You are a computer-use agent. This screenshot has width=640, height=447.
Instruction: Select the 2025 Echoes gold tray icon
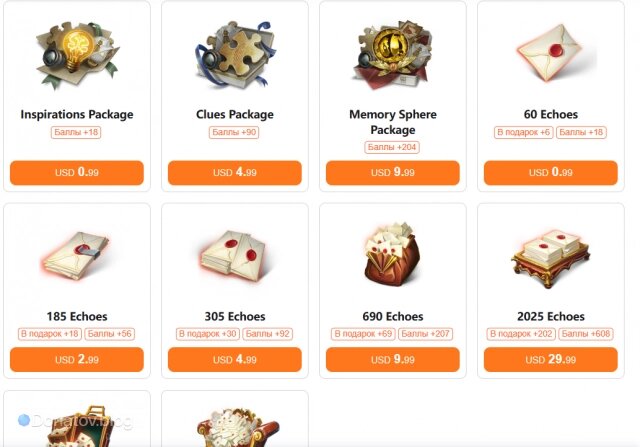[551, 258]
